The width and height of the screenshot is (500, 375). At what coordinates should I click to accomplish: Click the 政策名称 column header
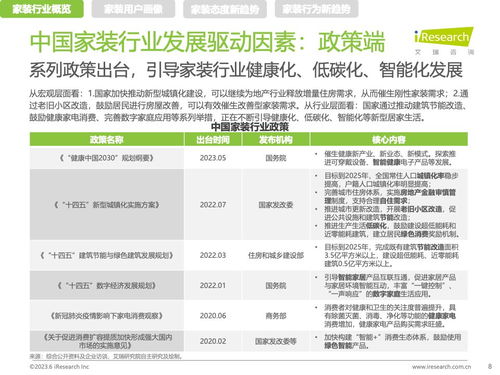tap(107, 139)
